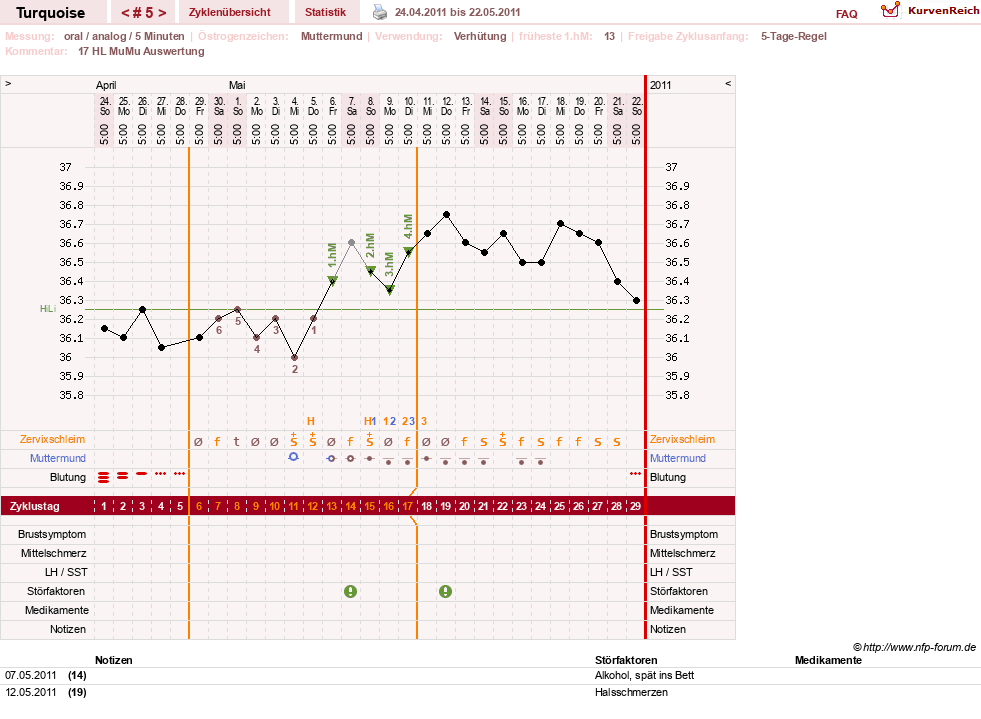Viewport: 981px width, 719px height.
Task: Click the Halsschmerzen text
Action: [631, 692]
